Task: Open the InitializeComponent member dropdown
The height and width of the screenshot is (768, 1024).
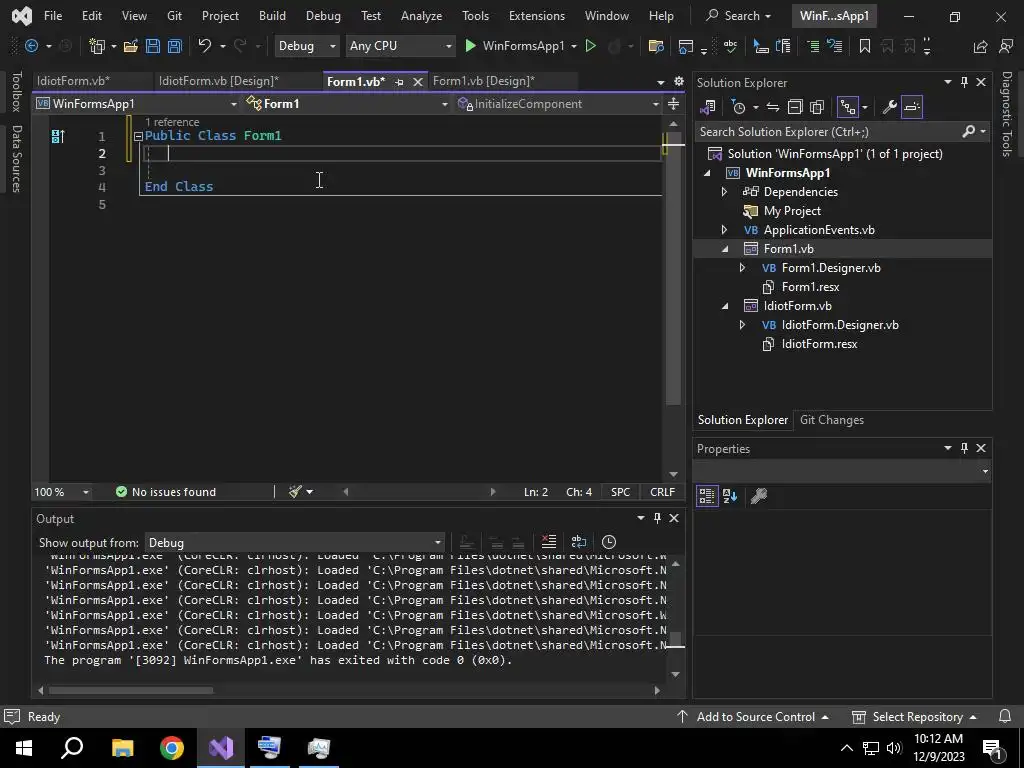Action: (x=558, y=104)
